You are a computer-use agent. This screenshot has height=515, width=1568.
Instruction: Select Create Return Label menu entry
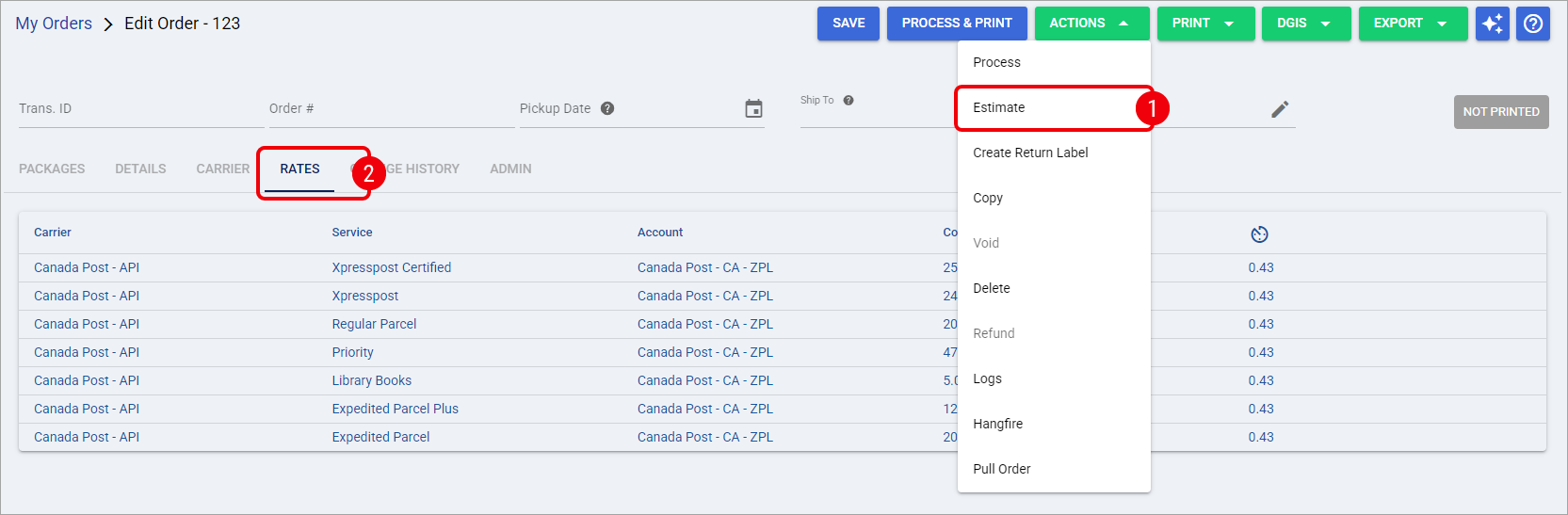(1054, 153)
